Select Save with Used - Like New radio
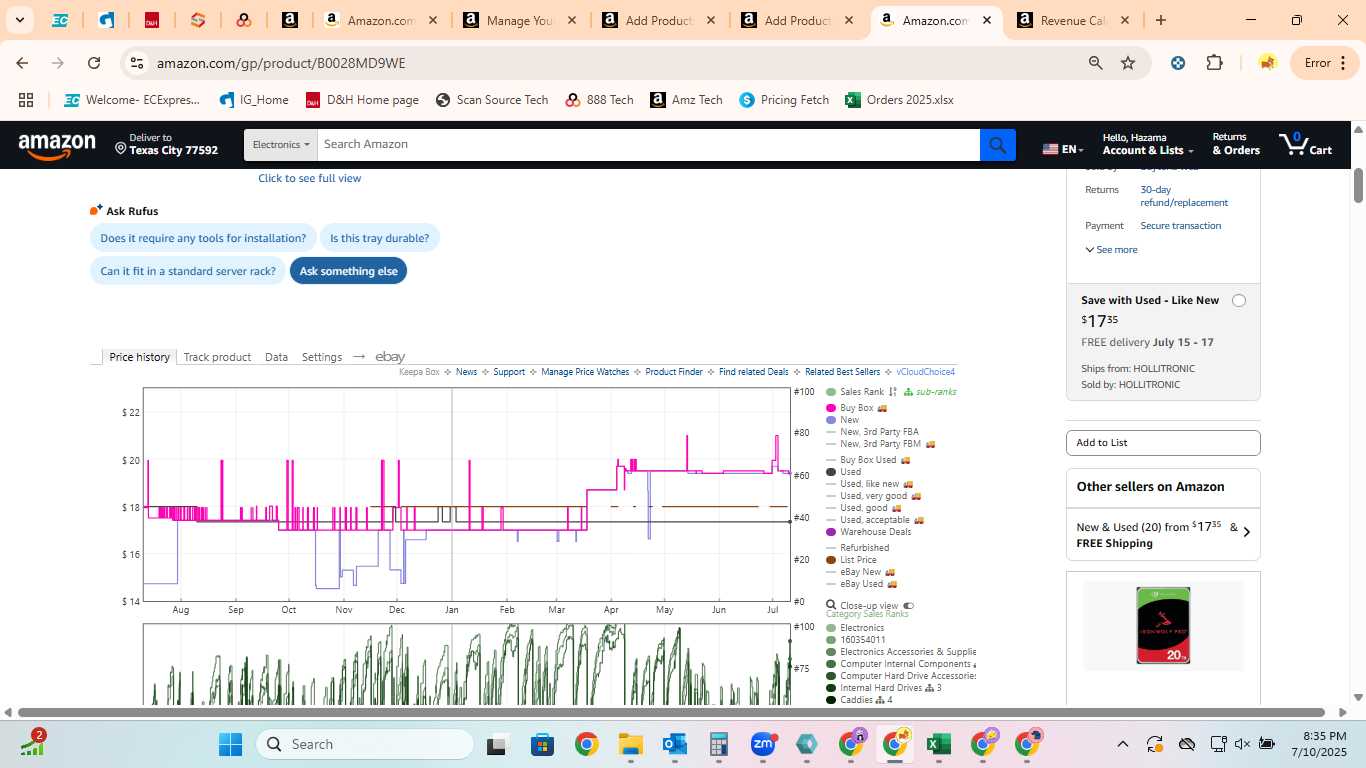The image size is (1366, 768). pos(1239,301)
